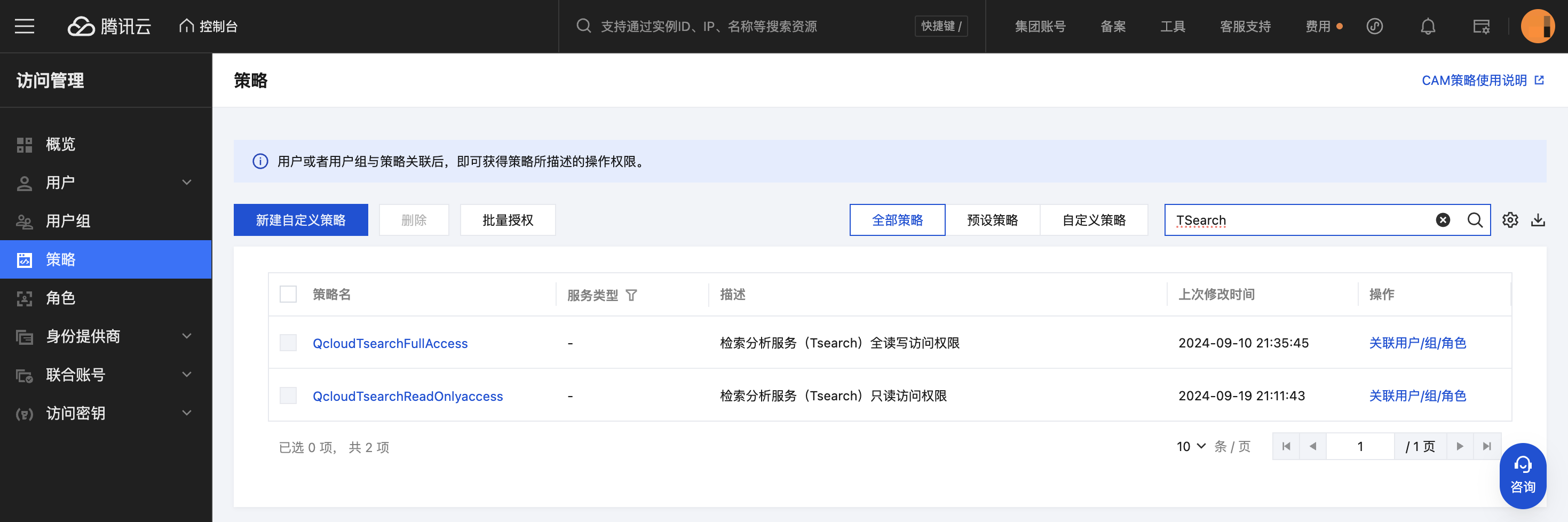Click 新建自定义策略 button

(x=300, y=220)
